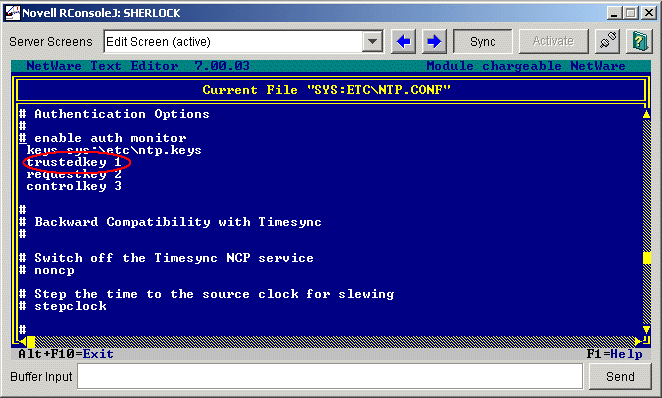Click the 'Alt+F10=Exit' status text
The height and width of the screenshot is (398, 662).
(x=66, y=354)
